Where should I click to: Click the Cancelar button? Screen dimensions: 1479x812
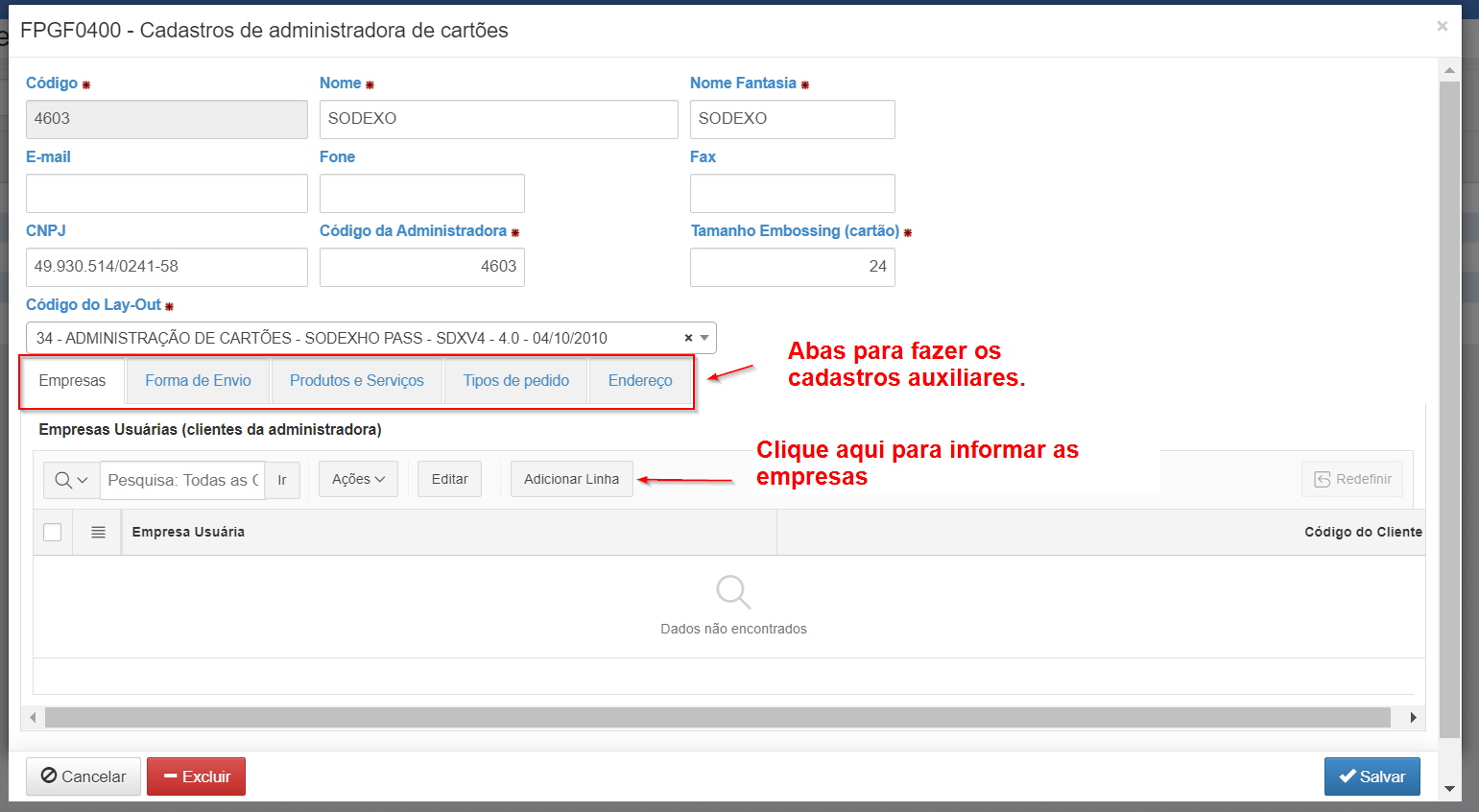click(83, 776)
